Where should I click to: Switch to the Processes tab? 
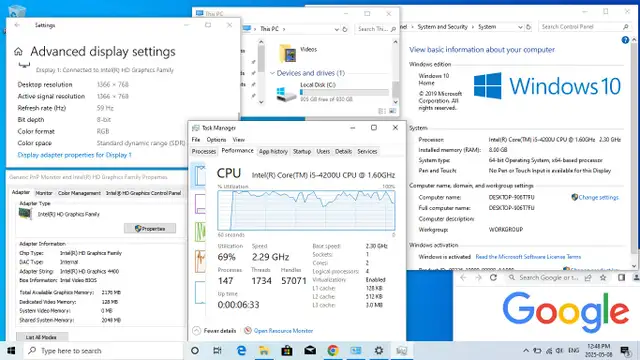[x=204, y=151]
